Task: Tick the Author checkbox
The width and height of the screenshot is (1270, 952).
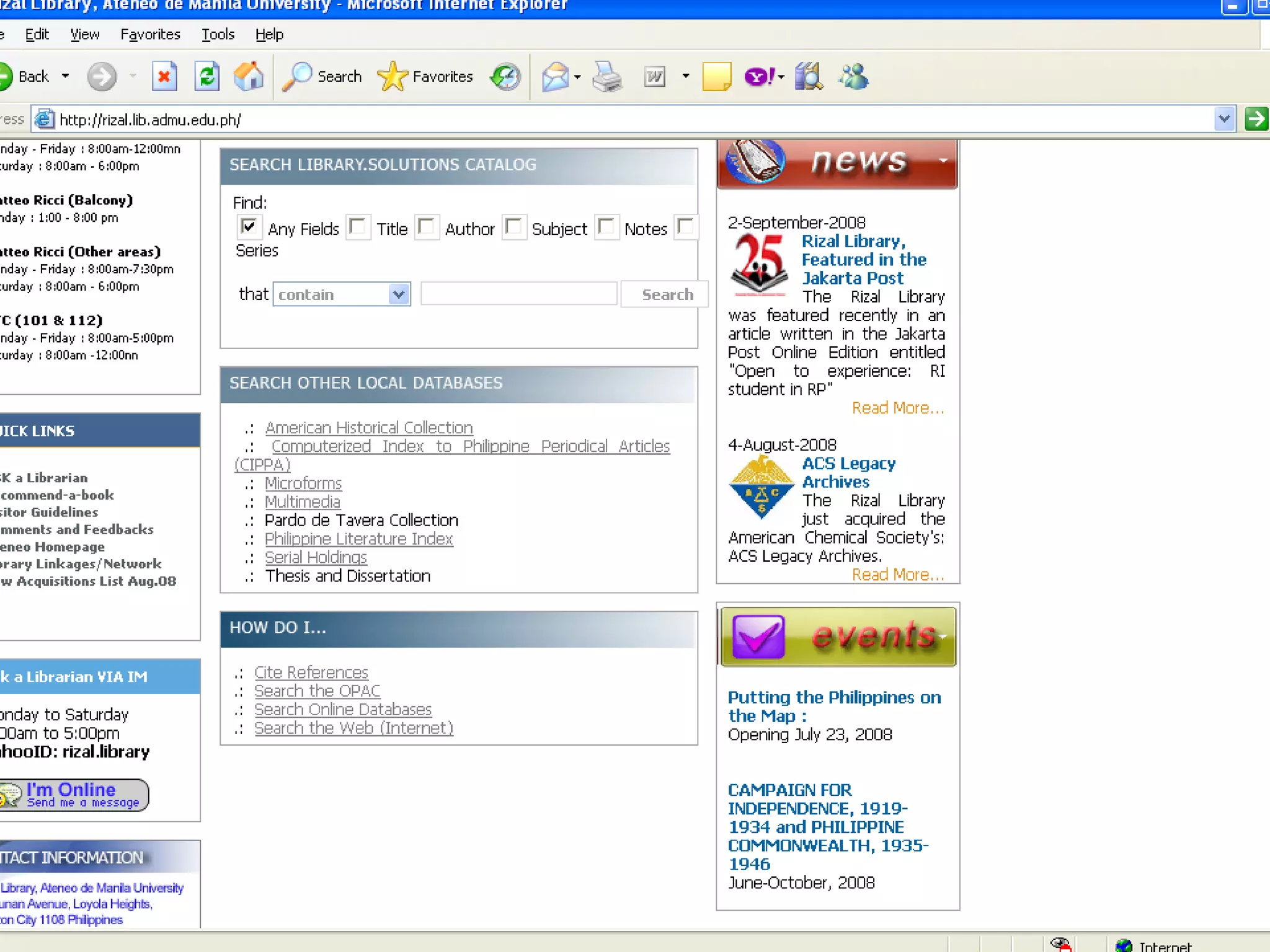Action: 427,227
